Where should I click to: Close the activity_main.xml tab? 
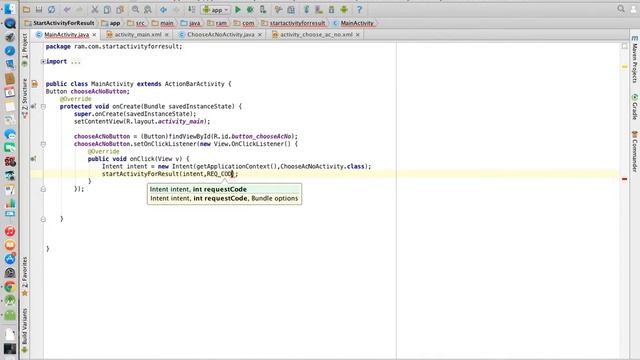pos(167,35)
